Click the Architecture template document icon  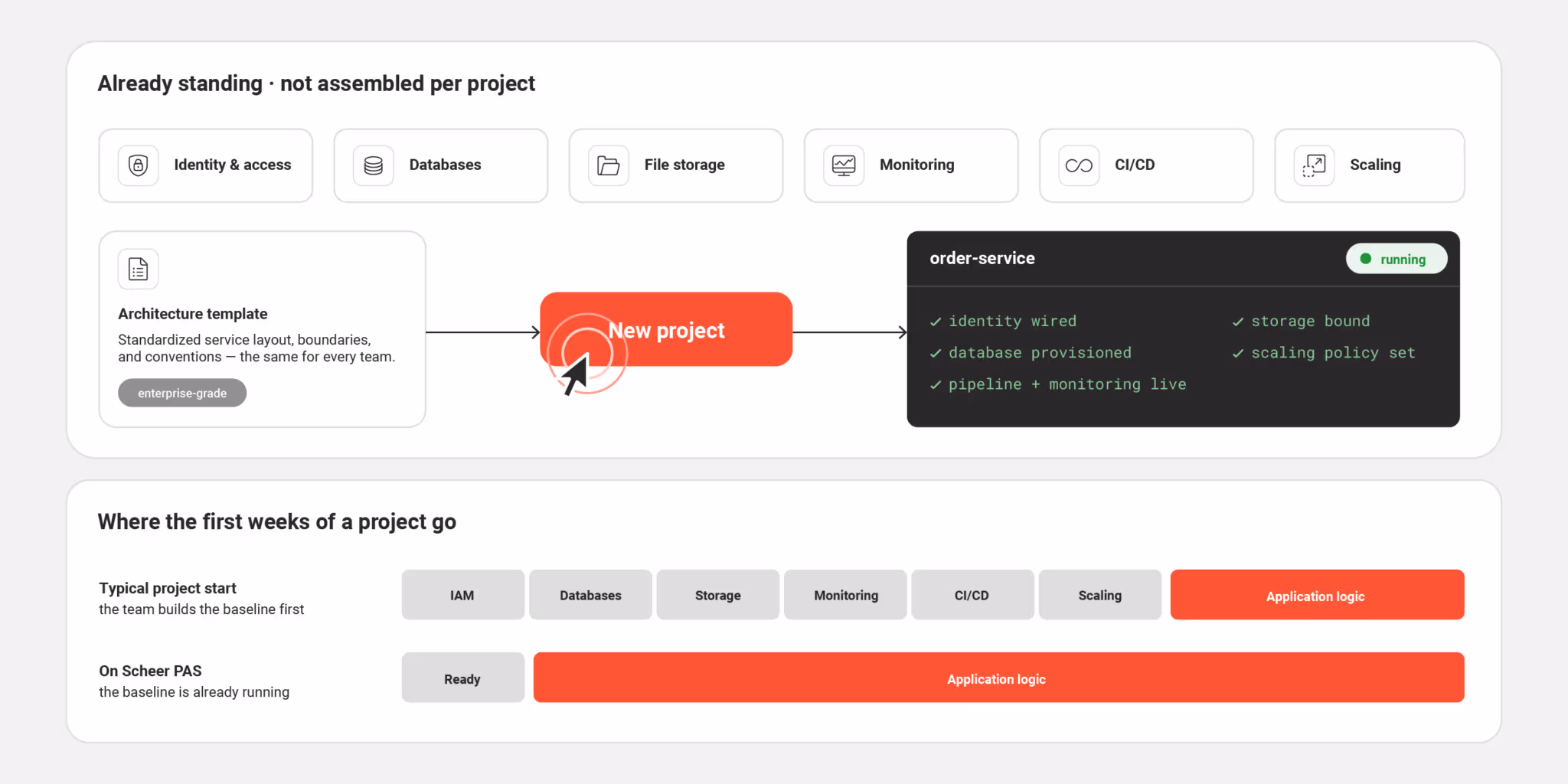coord(139,269)
